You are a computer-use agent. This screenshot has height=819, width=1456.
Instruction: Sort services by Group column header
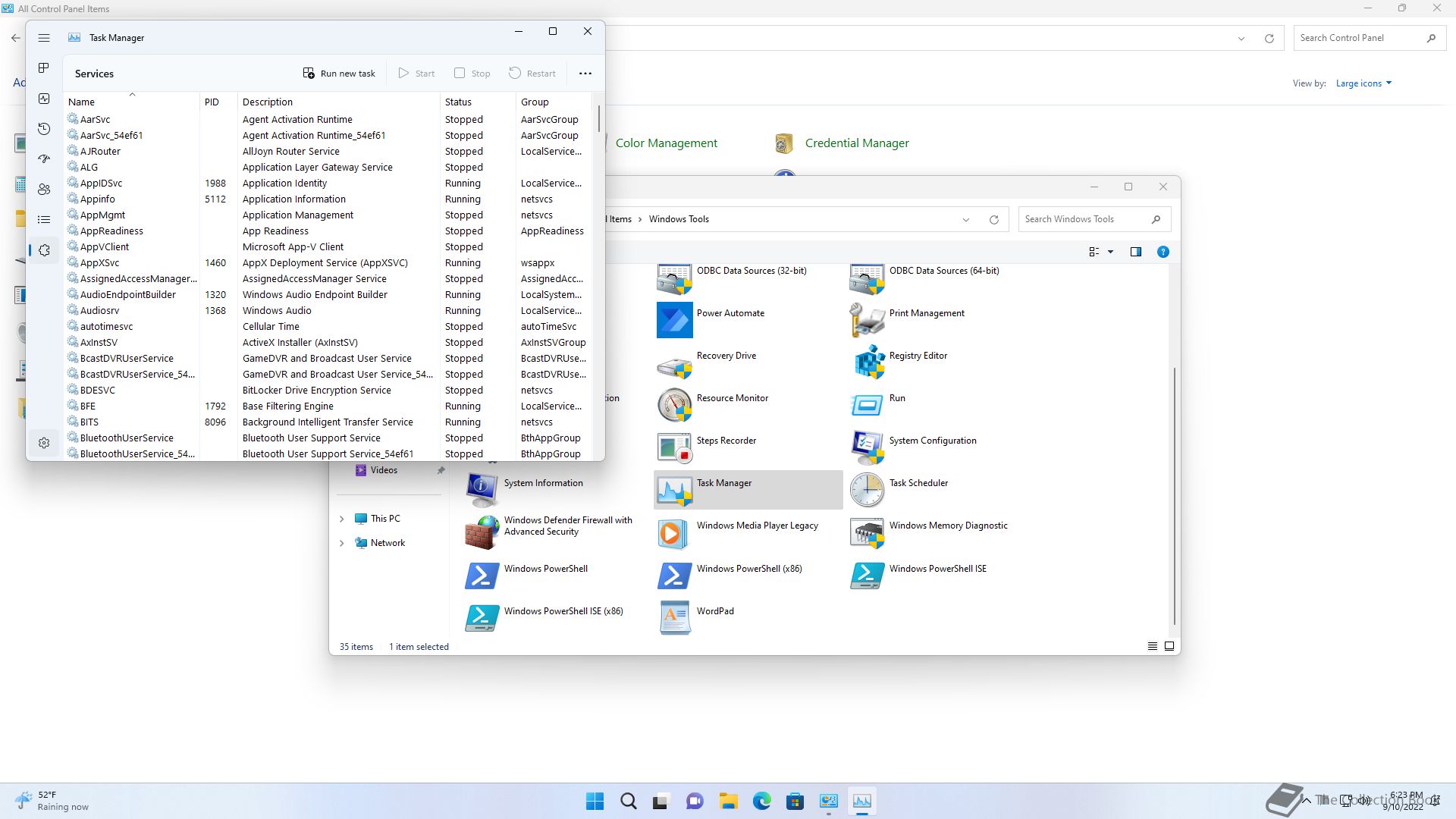[x=553, y=102]
